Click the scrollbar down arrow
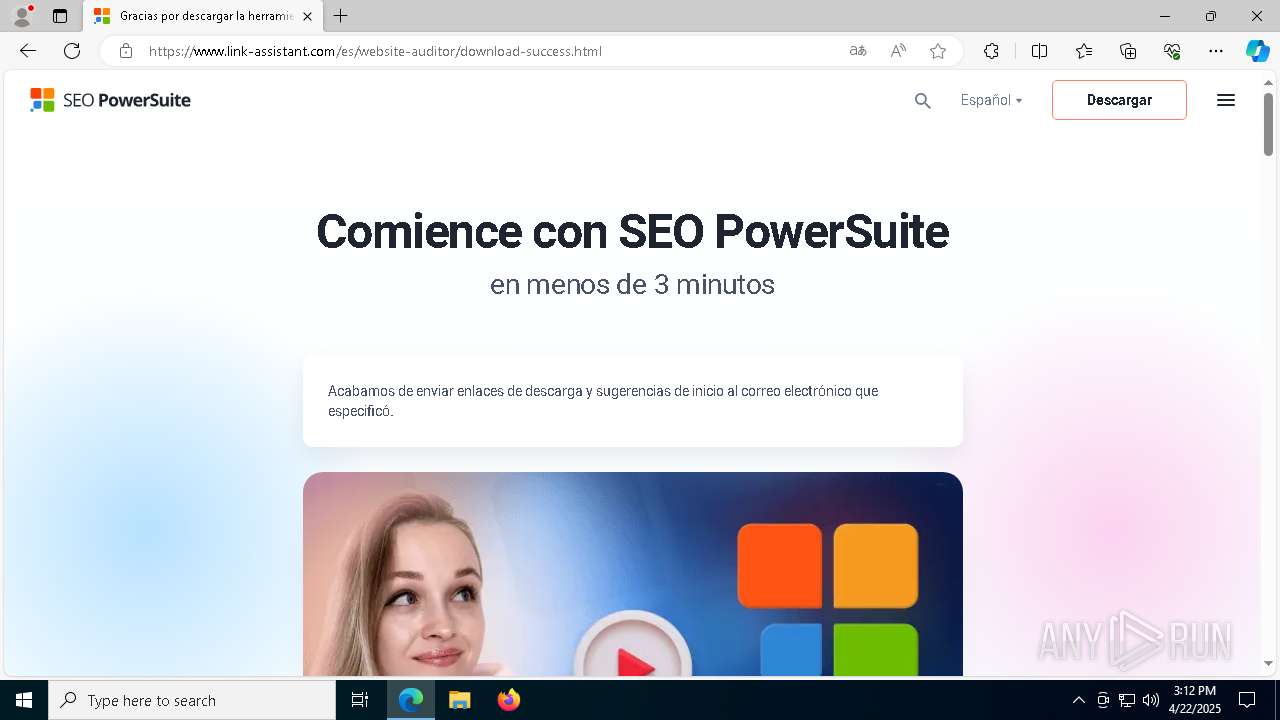This screenshot has width=1280, height=720. (x=1268, y=663)
